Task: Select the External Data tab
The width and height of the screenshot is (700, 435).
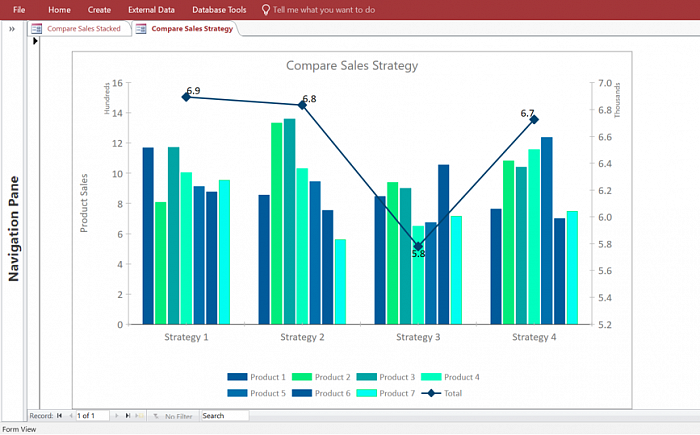Action: 151,9
